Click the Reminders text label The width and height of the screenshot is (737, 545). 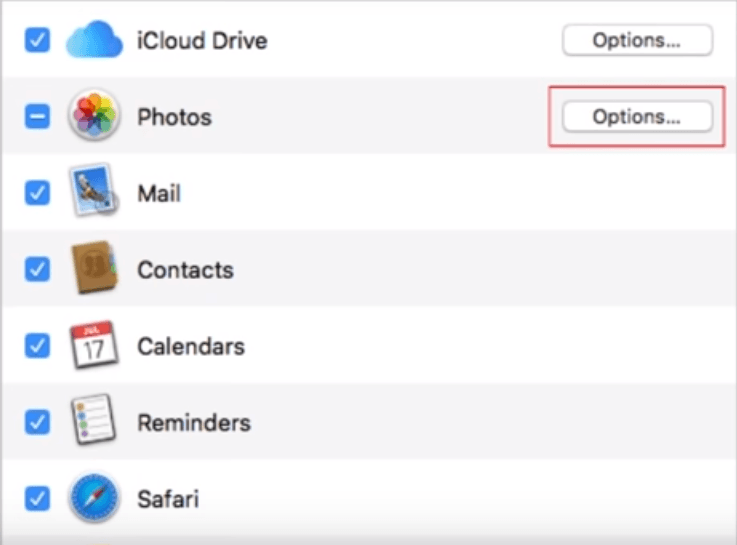coord(194,422)
